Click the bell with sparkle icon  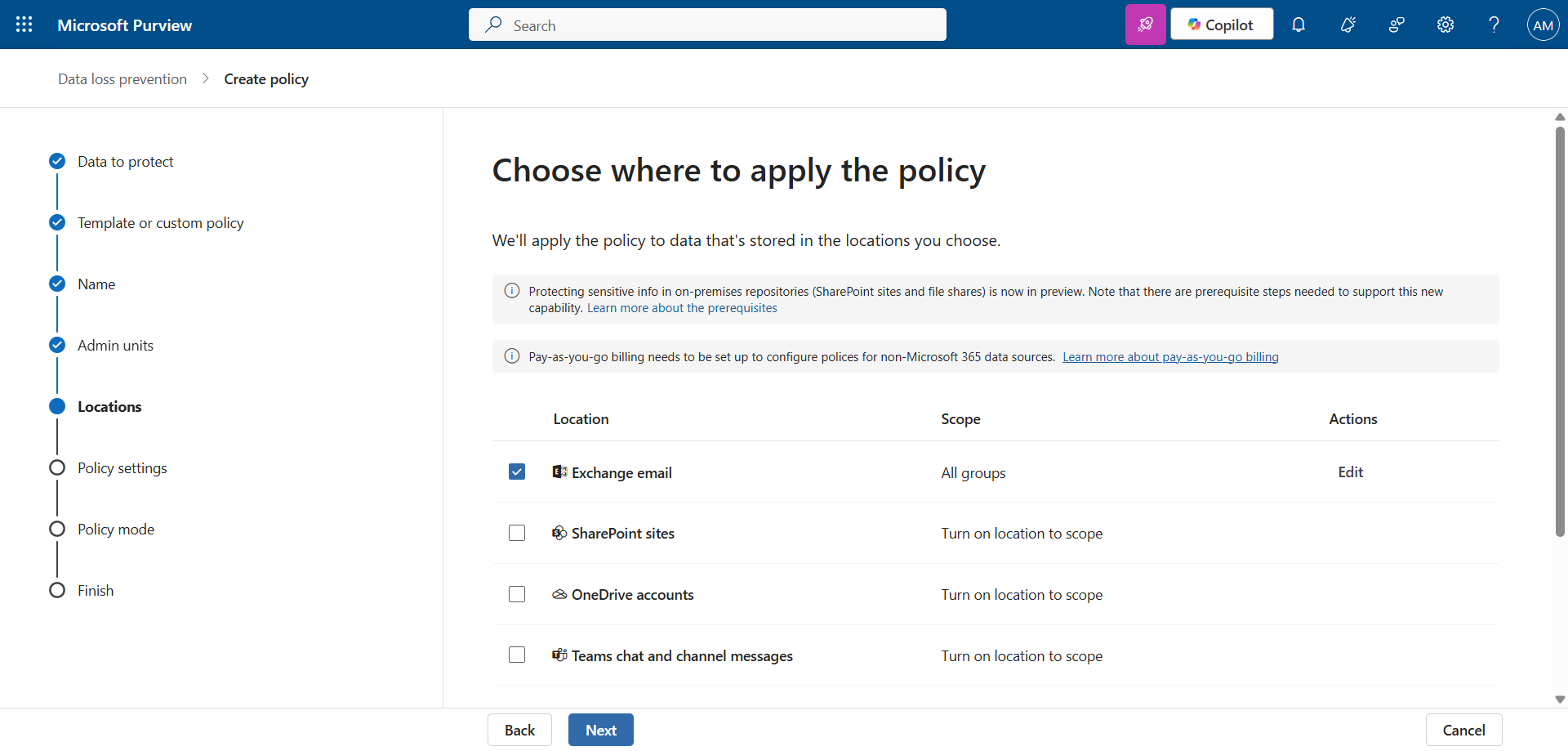(x=1347, y=25)
